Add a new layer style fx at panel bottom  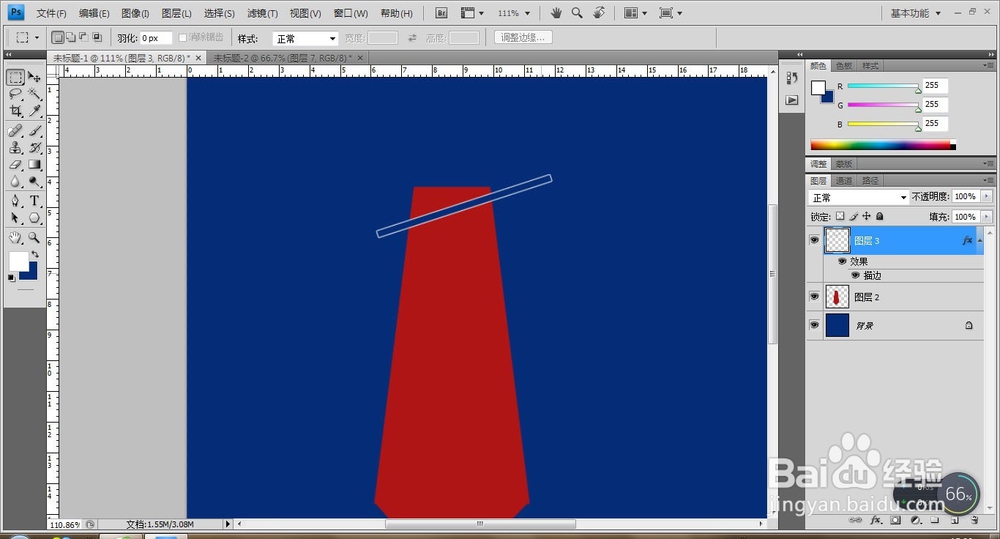(876, 521)
